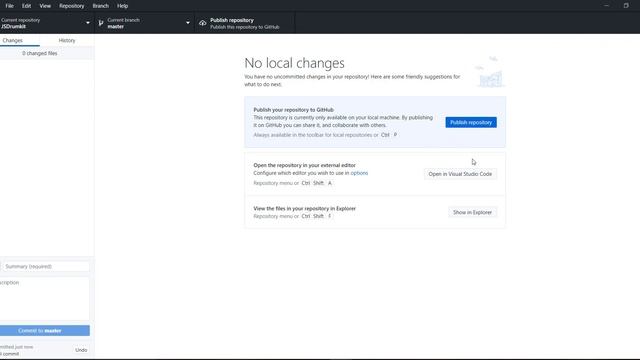The height and width of the screenshot is (360, 640).
Task: Click the Show in Explorer button
Action: (472, 212)
